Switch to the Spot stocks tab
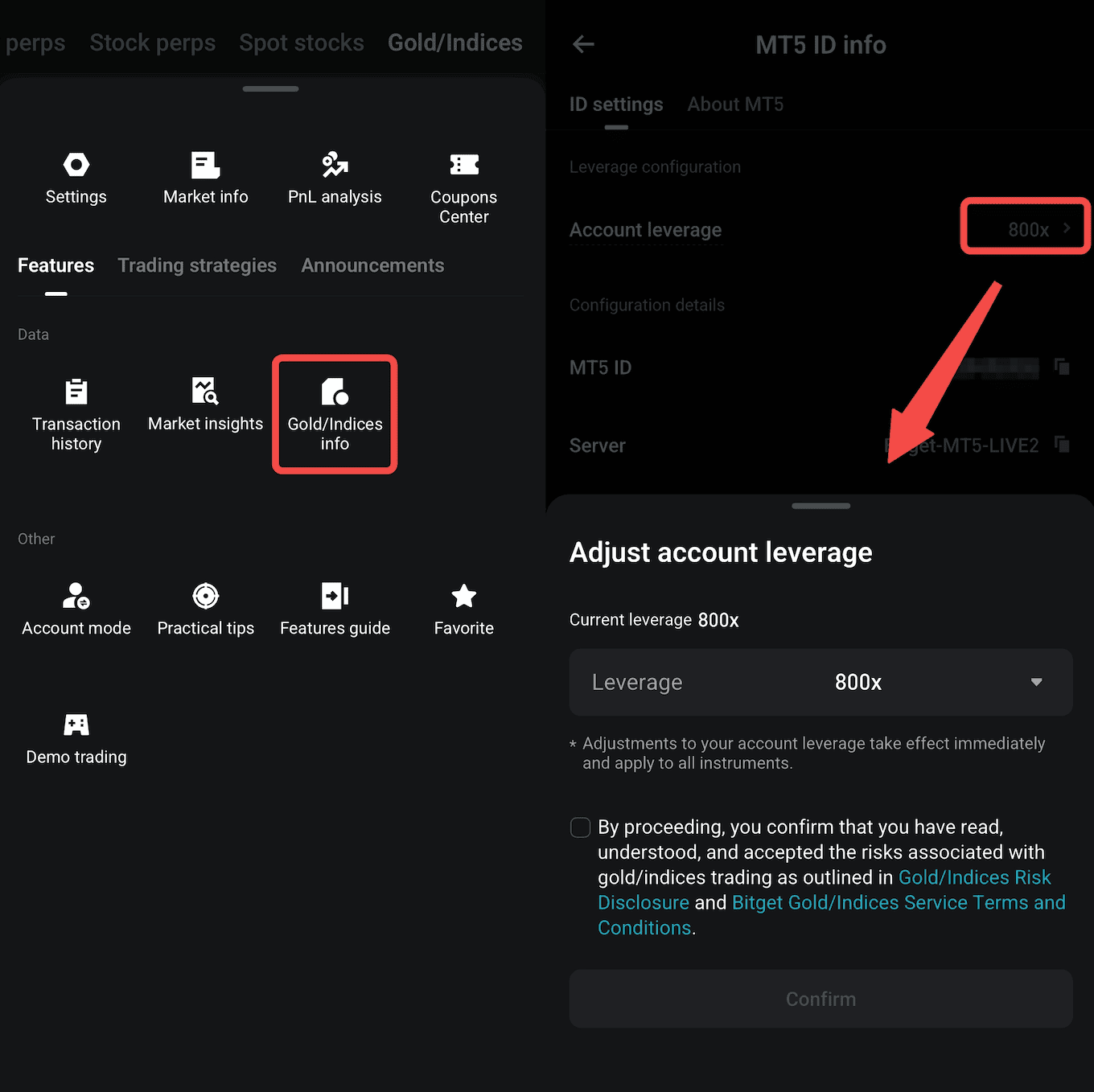The image size is (1094, 1092). click(x=302, y=43)
